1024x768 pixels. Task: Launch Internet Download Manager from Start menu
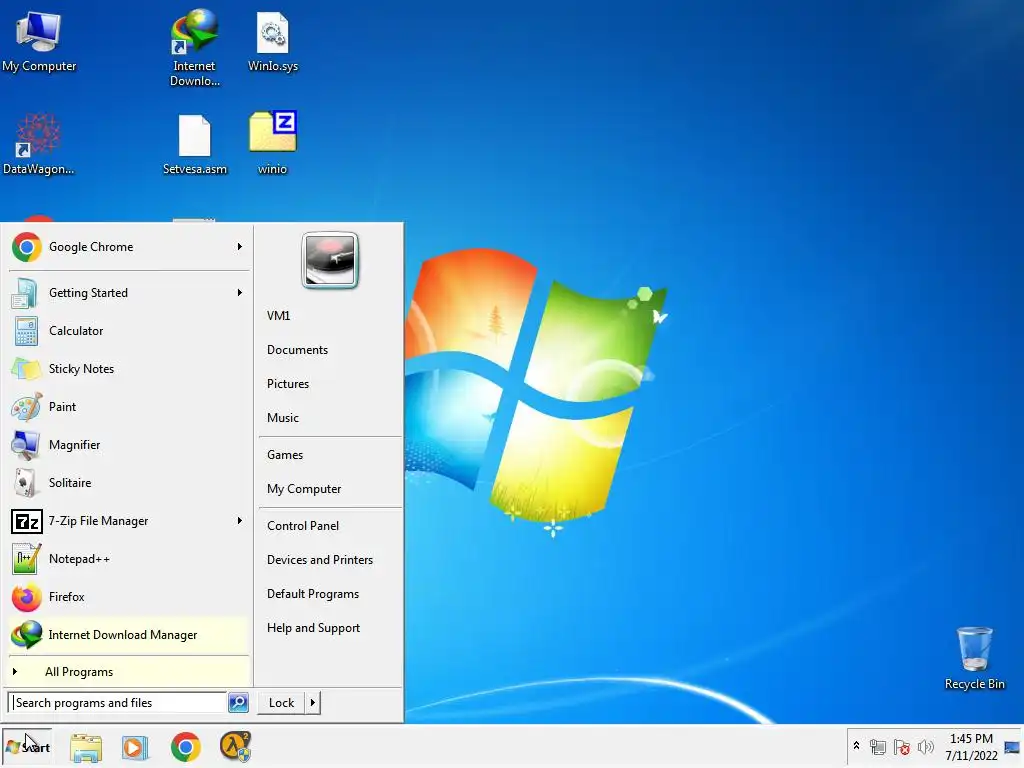coord(129,635)
